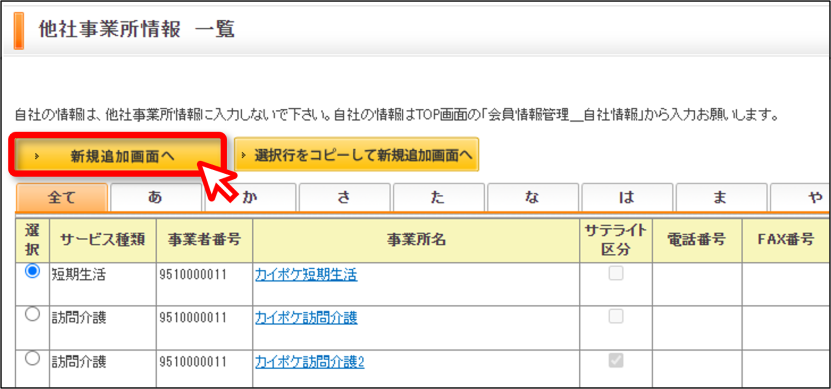831x389 pixels.
Task: Switch to the ま tab
Action: pyautogui.click(x=722, y=197)
